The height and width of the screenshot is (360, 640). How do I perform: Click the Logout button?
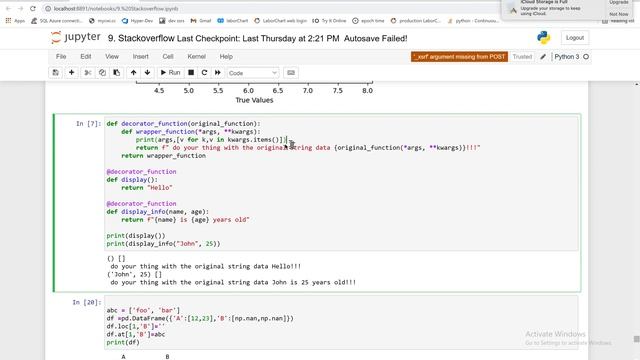click(575, 38)
